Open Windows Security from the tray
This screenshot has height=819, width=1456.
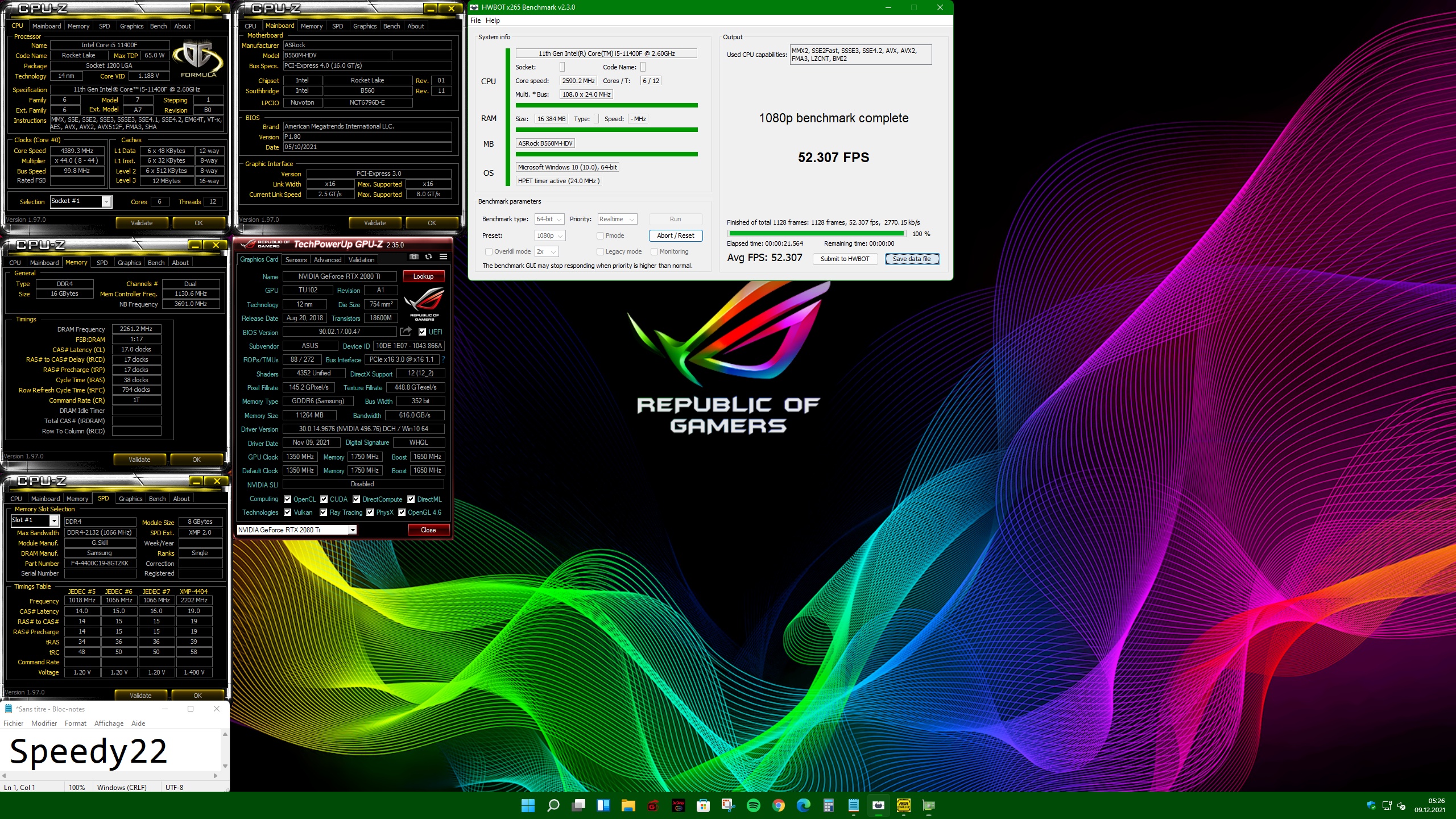[1371, 805]
